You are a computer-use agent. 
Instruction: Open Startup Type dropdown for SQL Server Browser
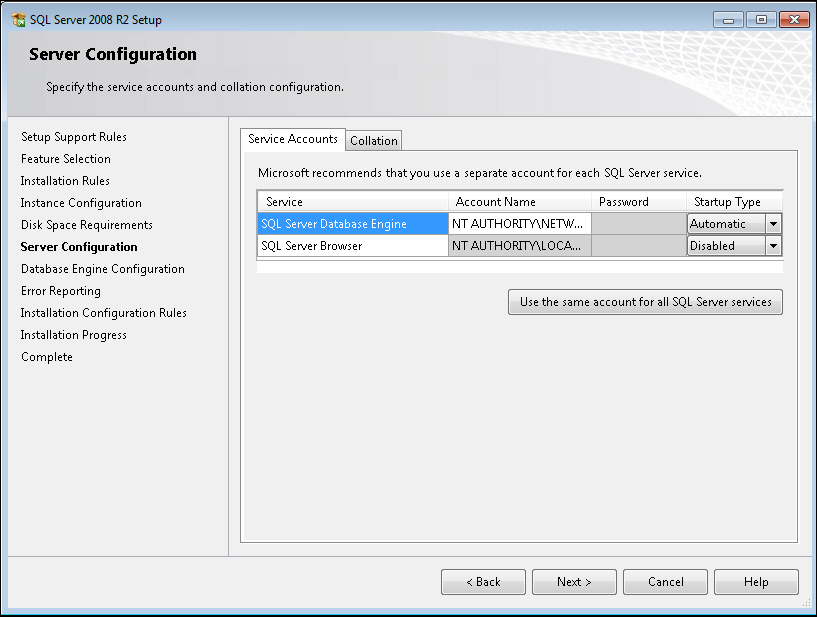coord(773,246)
